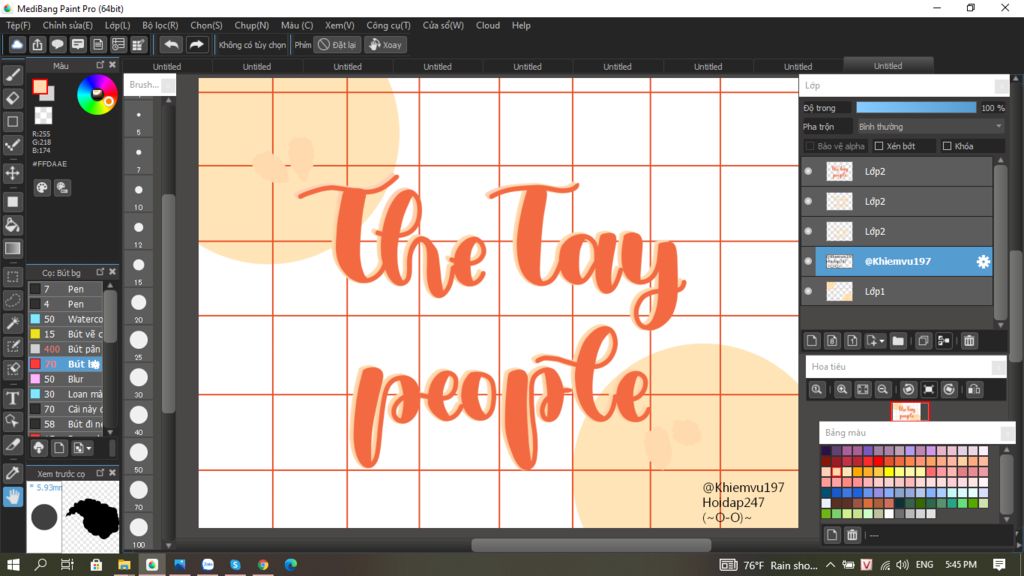Duplicate layer icon in layer toolbar
1024x576 pixels.
click(923, 340)
